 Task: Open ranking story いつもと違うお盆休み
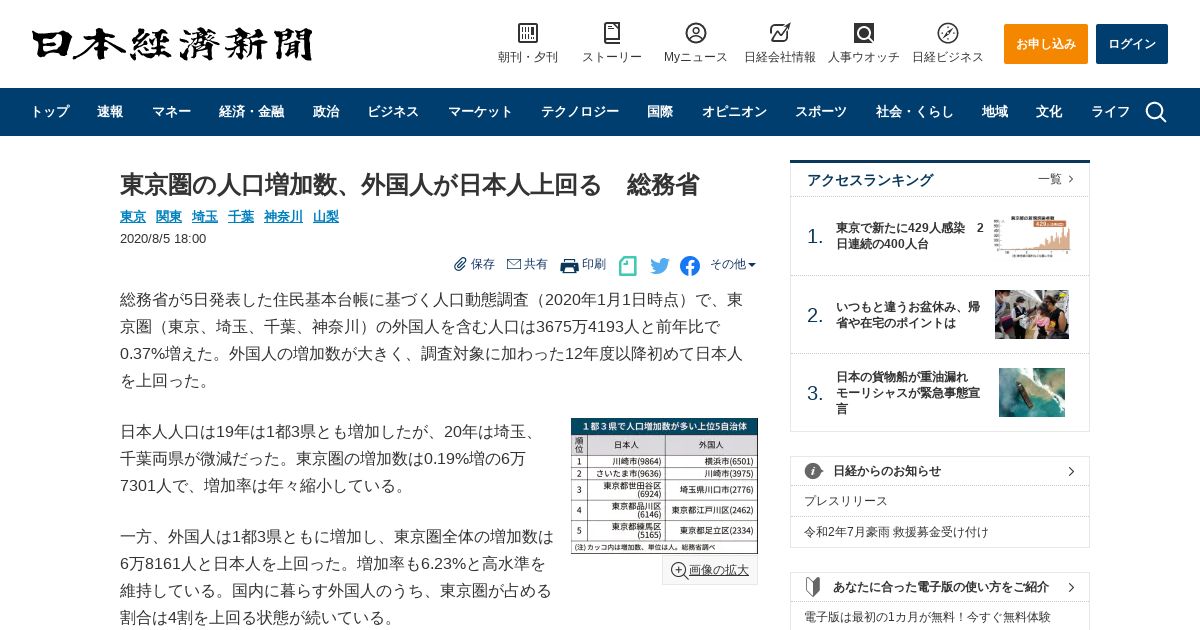(x=908, y=315)
